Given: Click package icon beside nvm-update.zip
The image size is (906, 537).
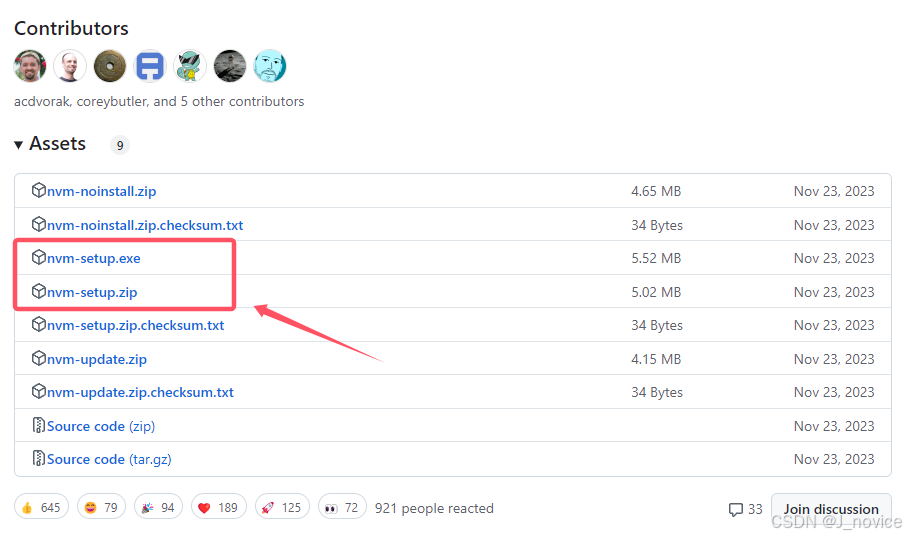Looking at the screenshot, I should [39, 358].
